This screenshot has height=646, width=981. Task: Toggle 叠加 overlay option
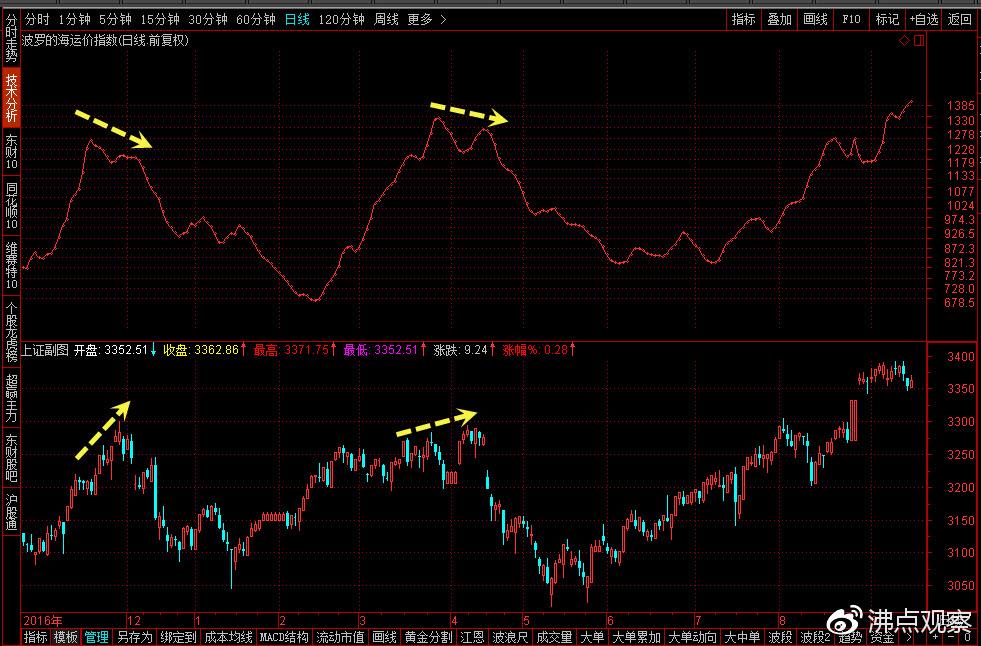pyautogui.click(x=780, y=19)
